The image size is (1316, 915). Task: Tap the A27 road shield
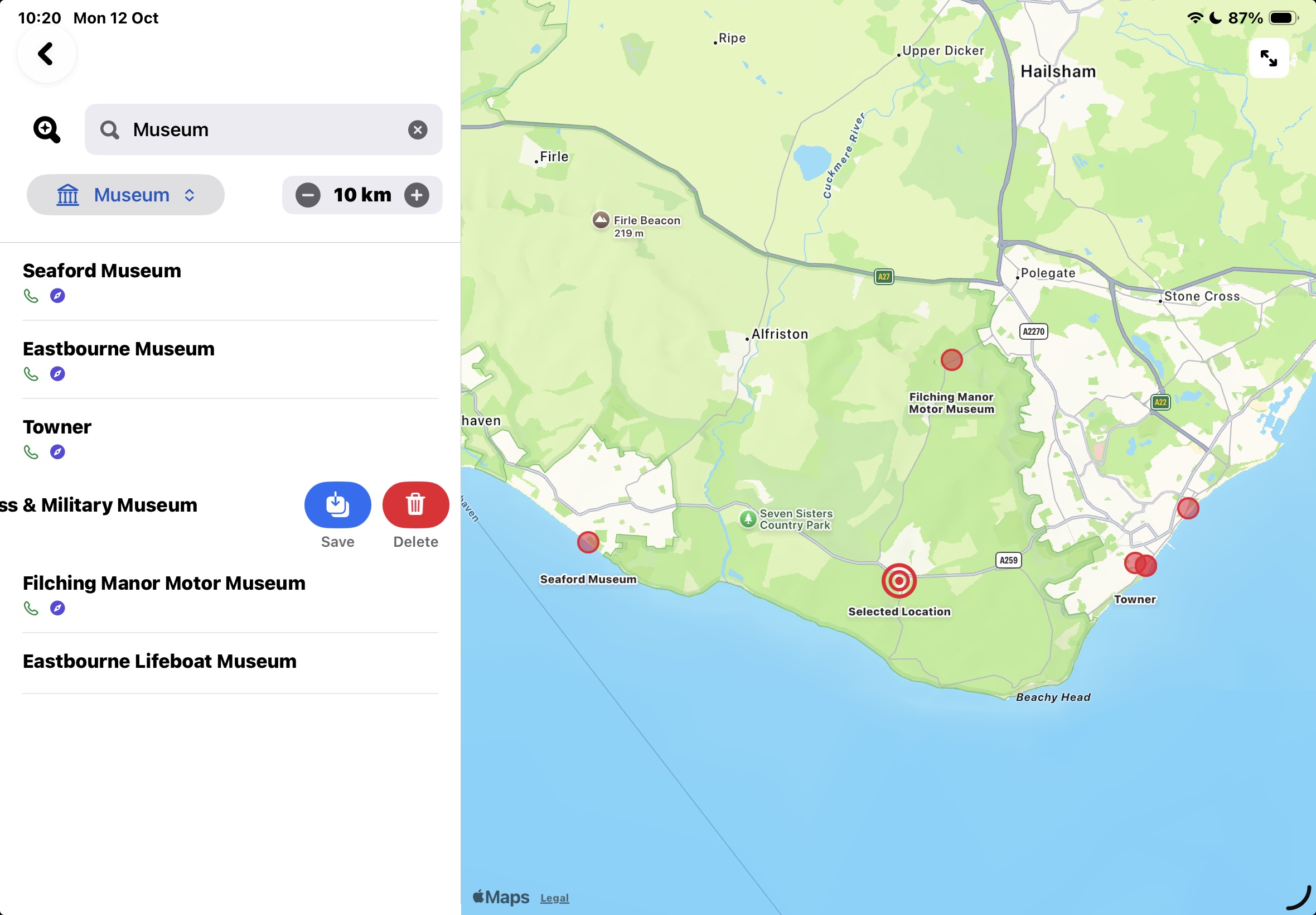(884, 277)
